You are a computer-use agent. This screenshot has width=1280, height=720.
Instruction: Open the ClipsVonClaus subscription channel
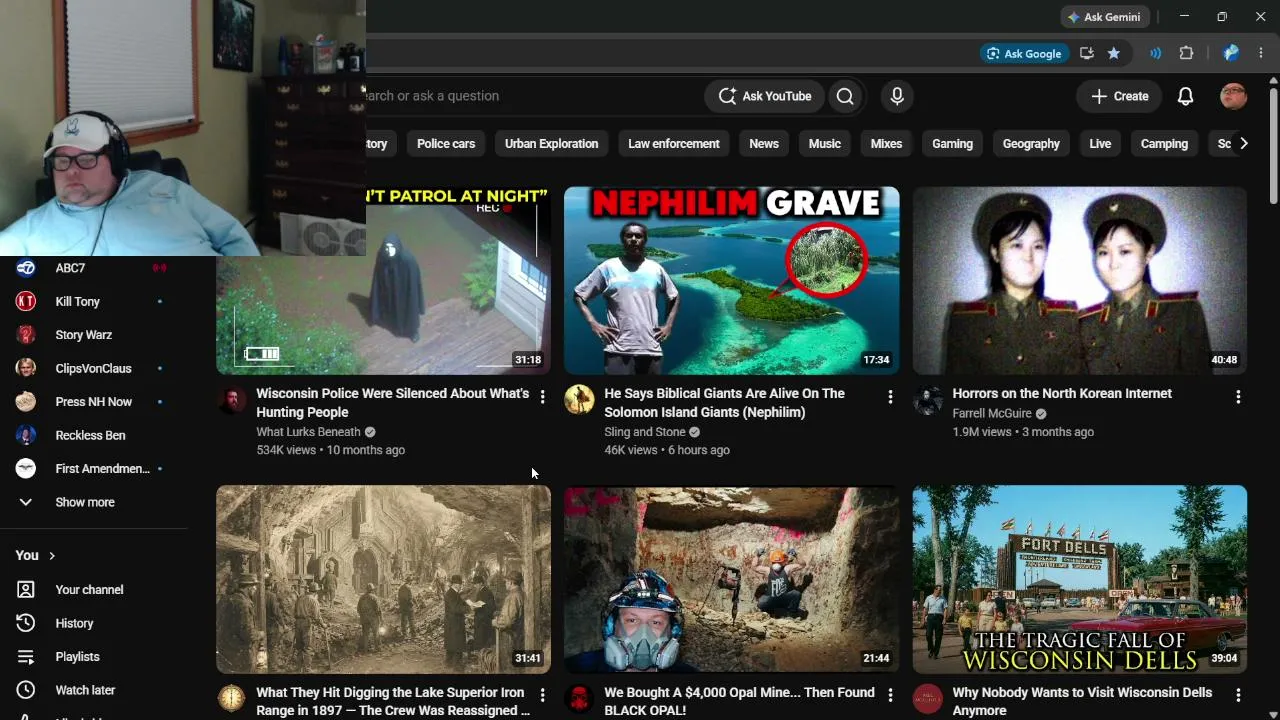click(92, 368)
